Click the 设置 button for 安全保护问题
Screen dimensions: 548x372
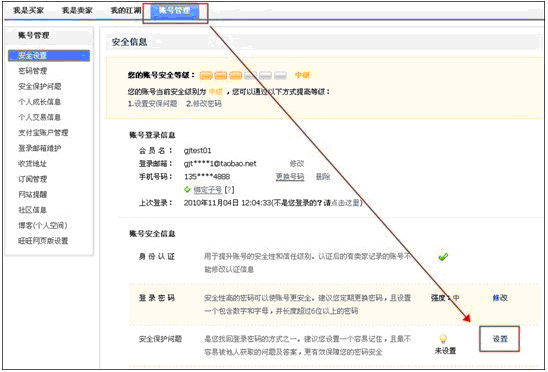(499, 339)
